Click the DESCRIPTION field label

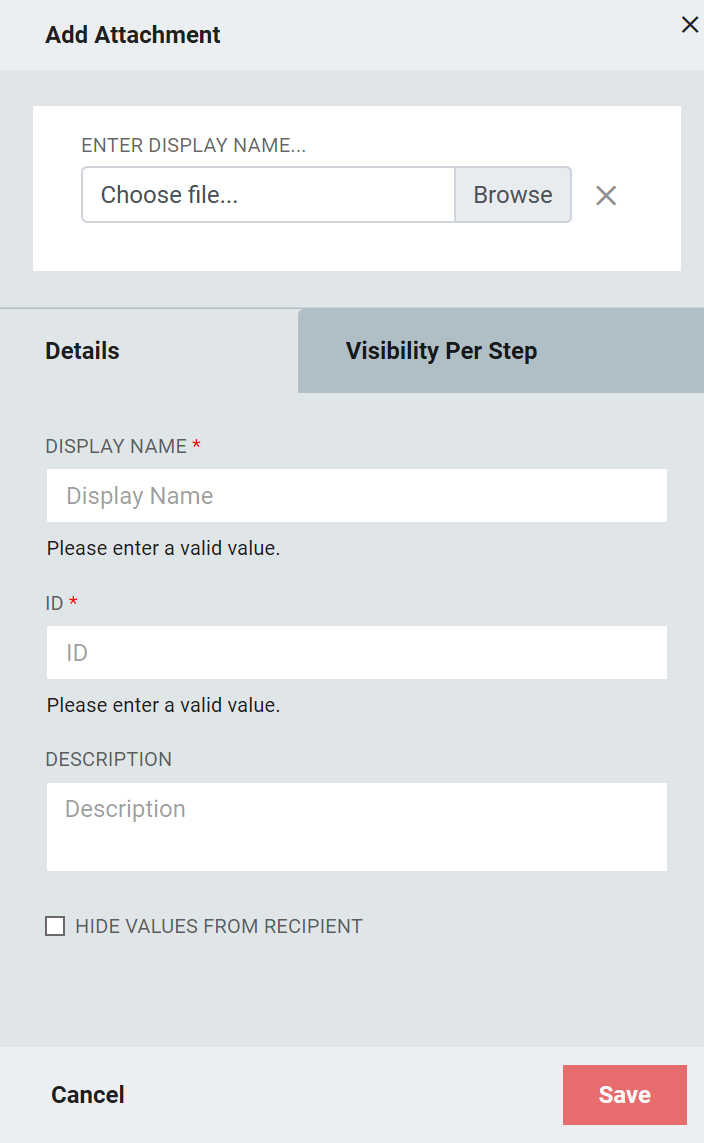pyautogui.click(x=109, y=760)
